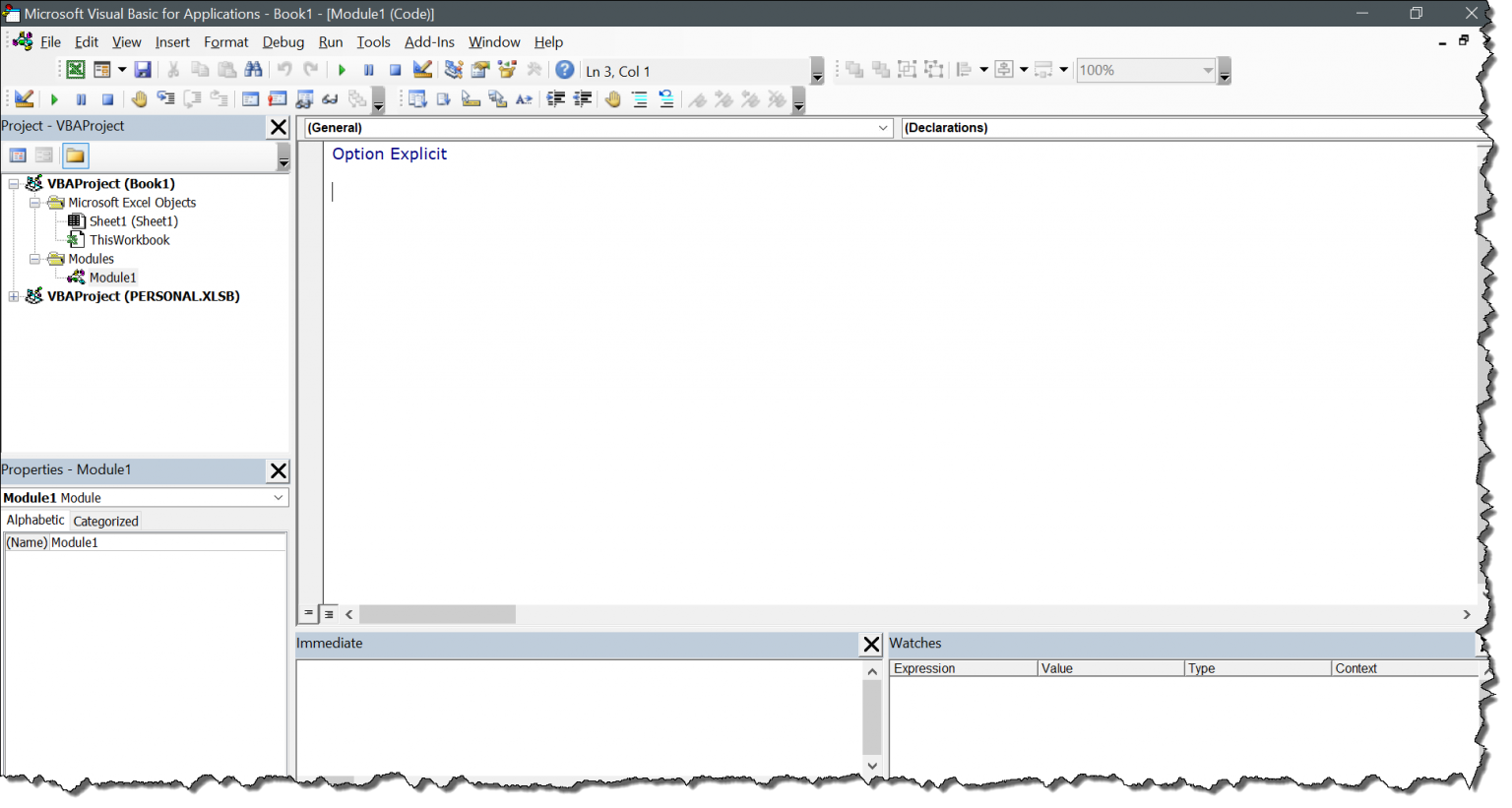Toggle Design Mode on the toolbar
Screen dimensions: 1512x808
422,69
